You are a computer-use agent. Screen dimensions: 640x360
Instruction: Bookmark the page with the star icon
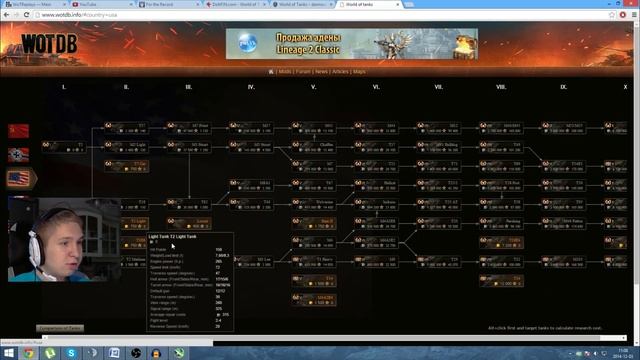pyautogui.click(x=611, y=15)
